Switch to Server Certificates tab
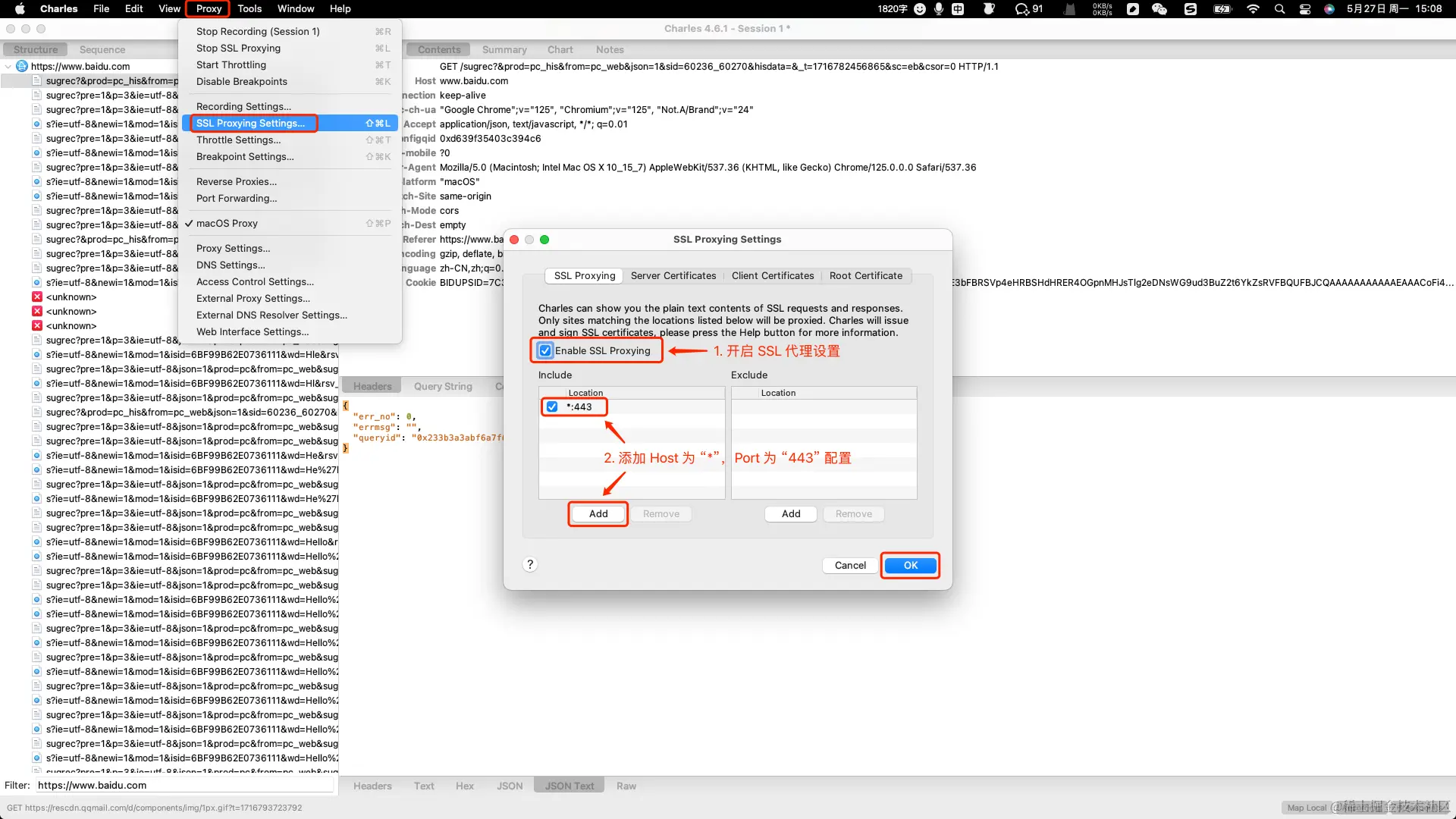 coord(673,276)
